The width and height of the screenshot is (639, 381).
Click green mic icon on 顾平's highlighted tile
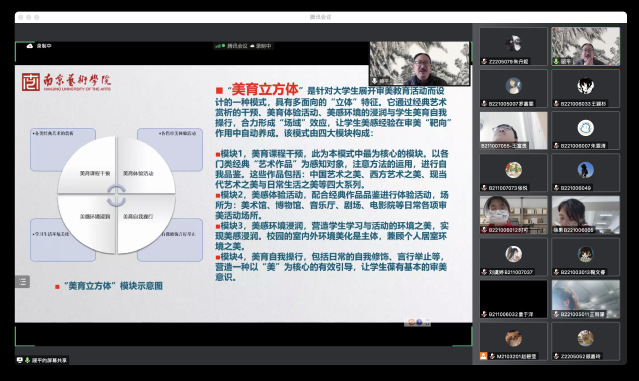(556, 62)
